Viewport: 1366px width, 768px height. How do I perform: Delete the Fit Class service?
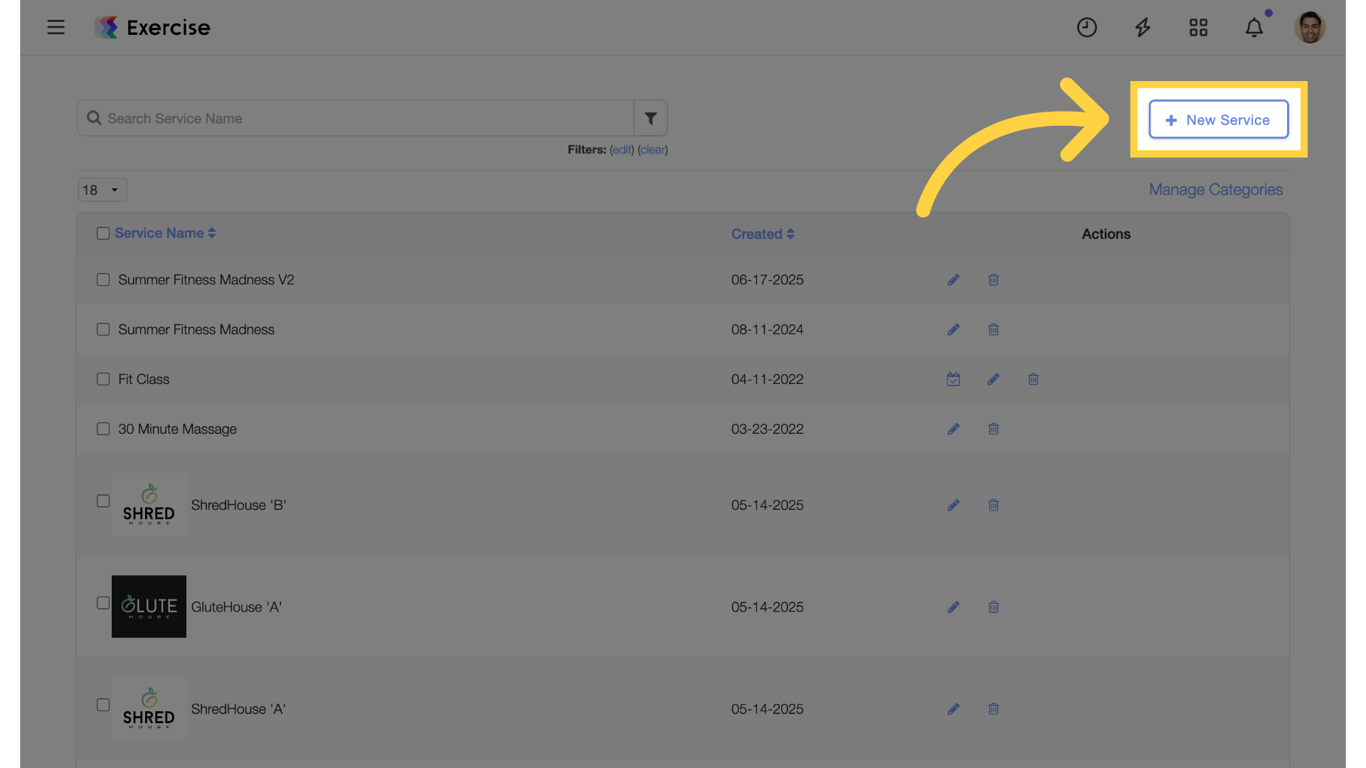1033,380
